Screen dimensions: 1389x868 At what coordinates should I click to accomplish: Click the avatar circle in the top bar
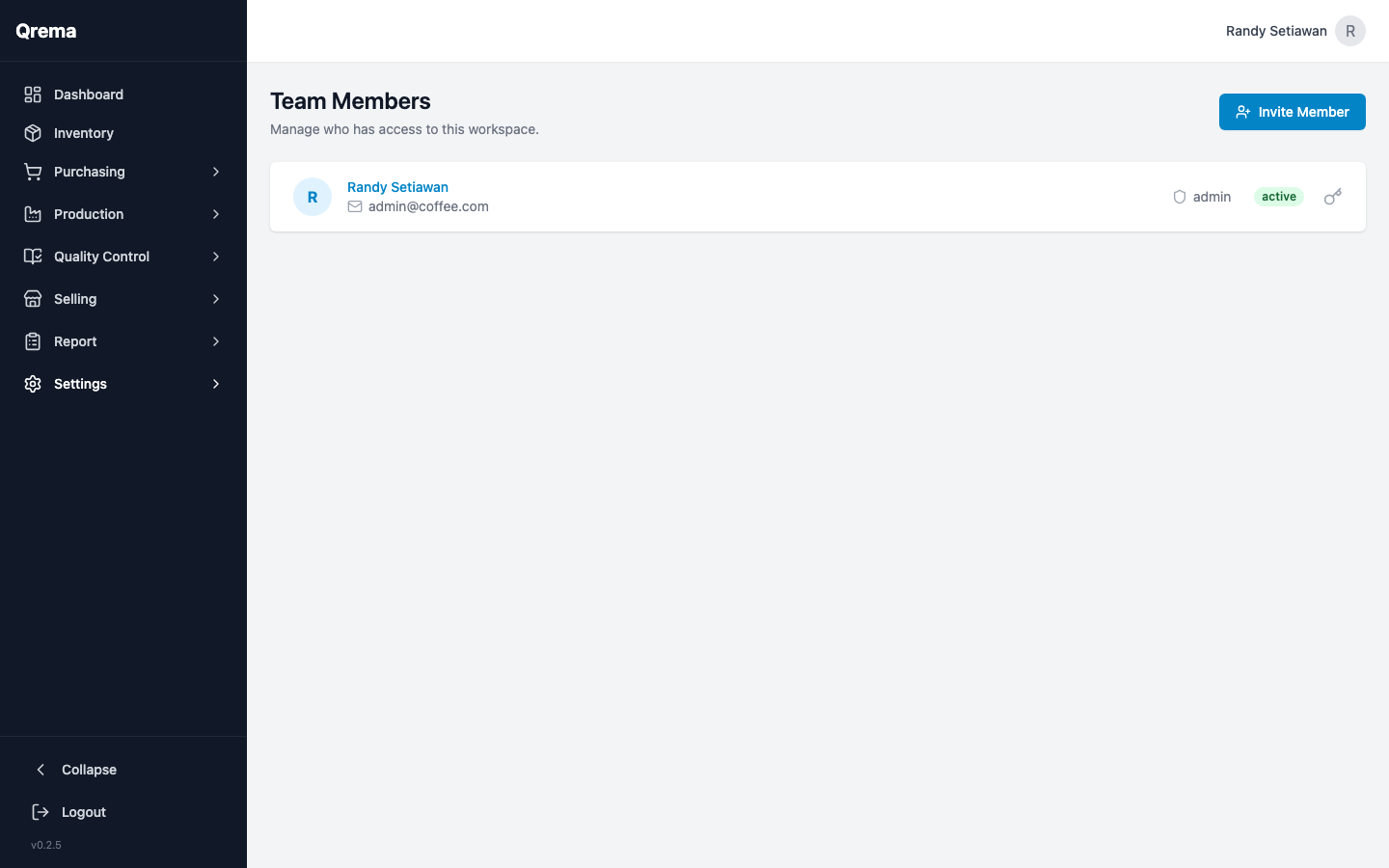tap(1349, 30)
